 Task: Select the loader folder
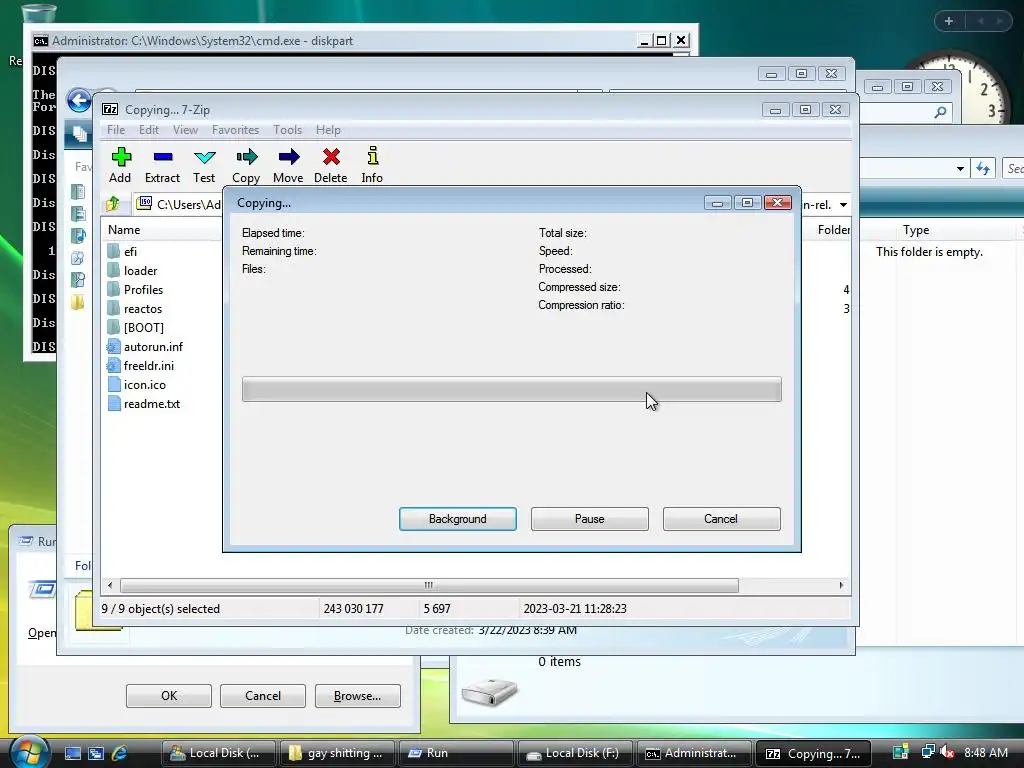[140, 270]
